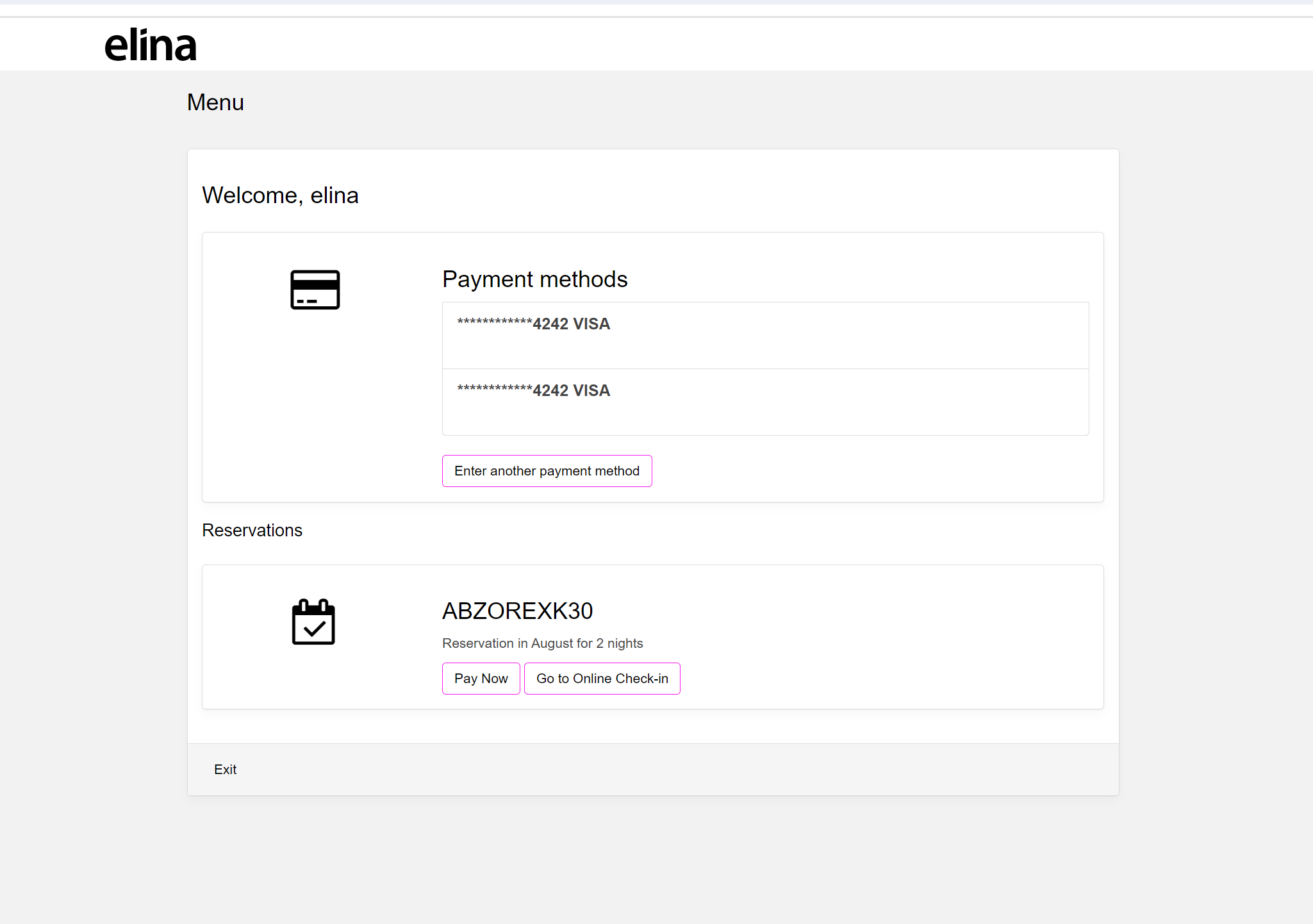The height and width of the screenshot is (924, 1313).
Task: Click the Reservations section heading
Action: 252,531
